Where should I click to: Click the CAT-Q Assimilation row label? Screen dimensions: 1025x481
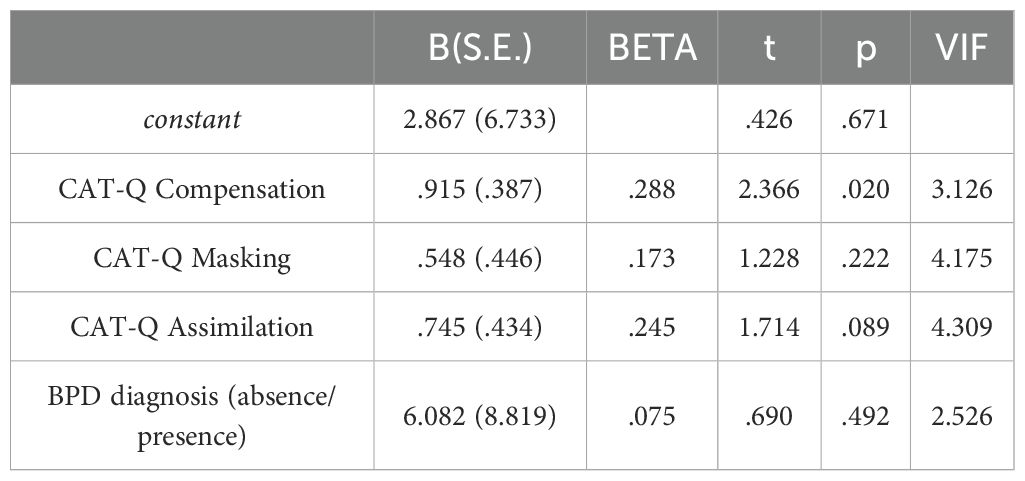pos(192,326)
